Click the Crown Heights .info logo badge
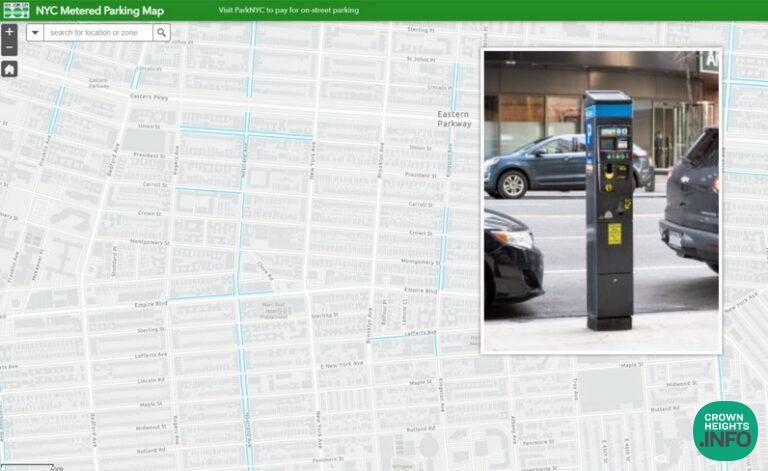Image resolution: width=768 pixels, height=471 pixels. click(725, 431)
